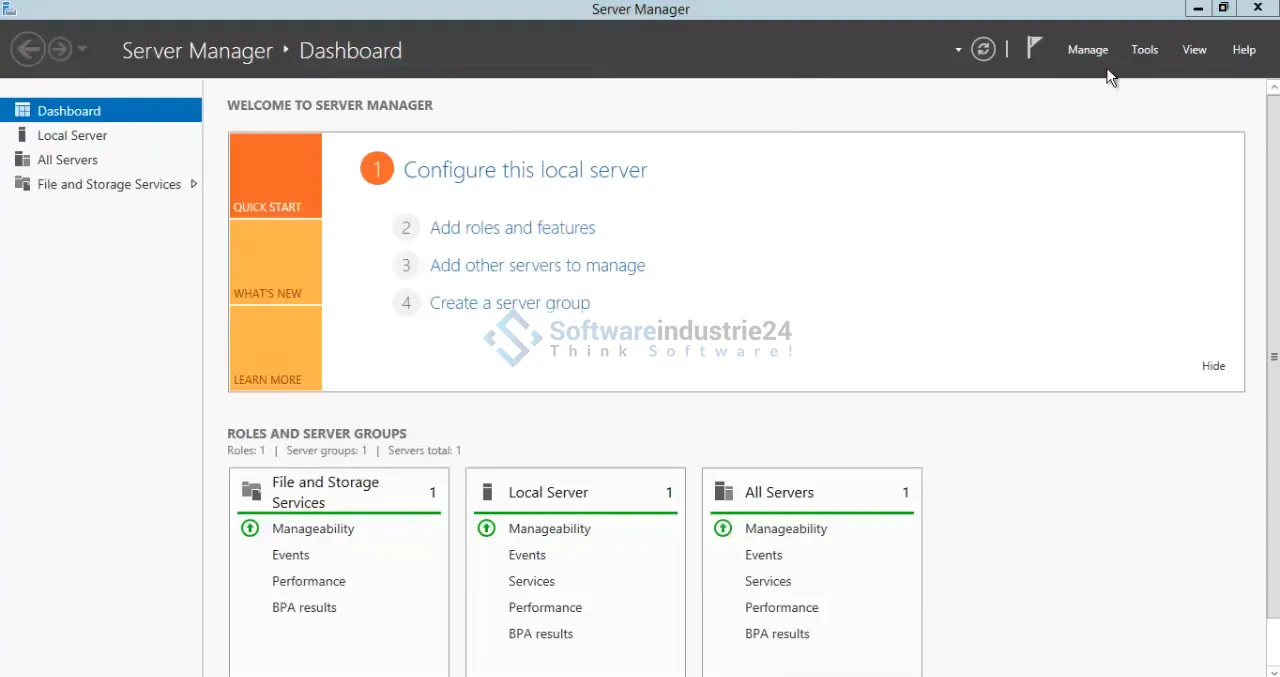The height and width of the screenshot is (677, 1280).
Task: Open navigation history dropdown arrow
Action: (83, 49)
